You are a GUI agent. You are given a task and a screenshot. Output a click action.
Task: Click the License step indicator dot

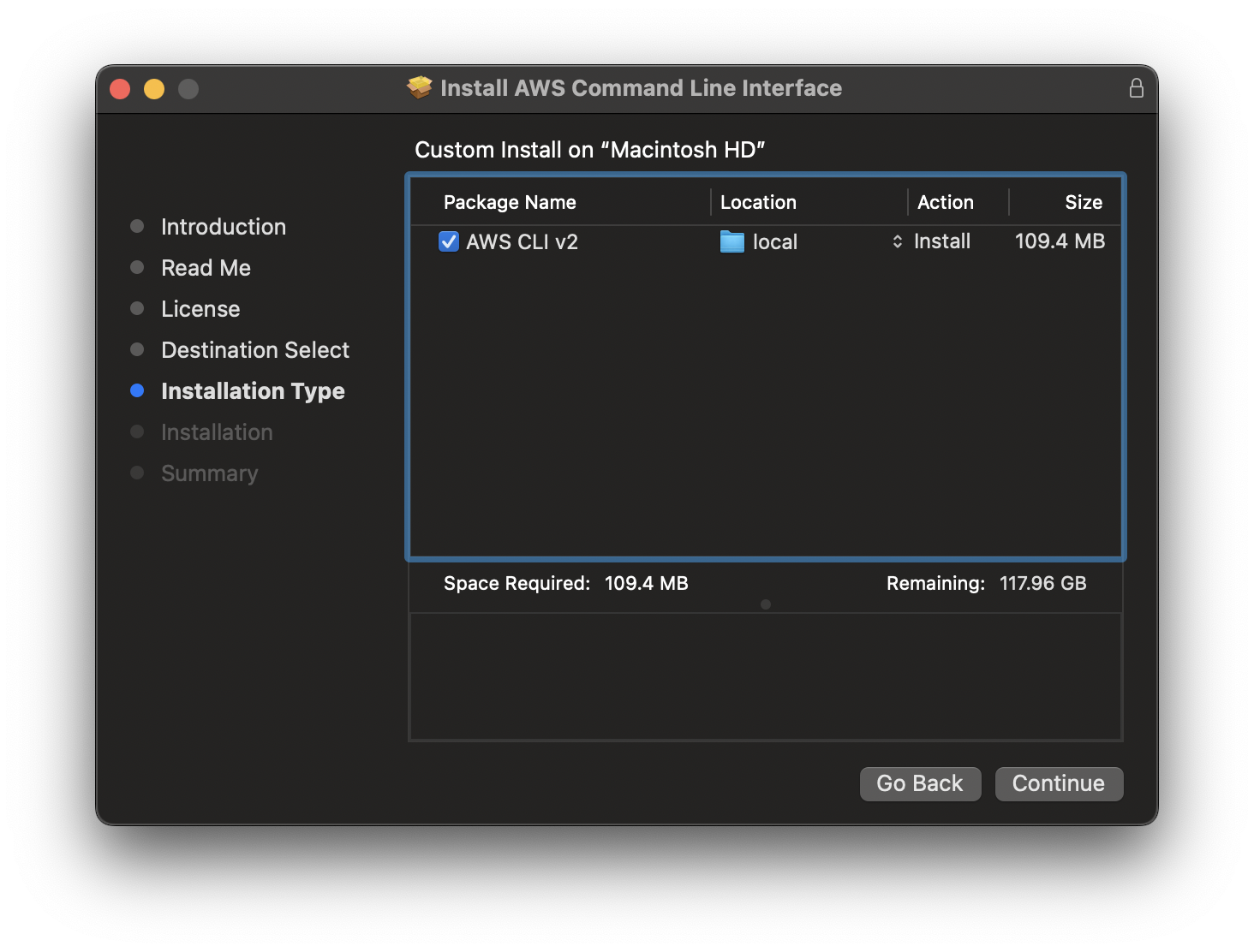137,308
